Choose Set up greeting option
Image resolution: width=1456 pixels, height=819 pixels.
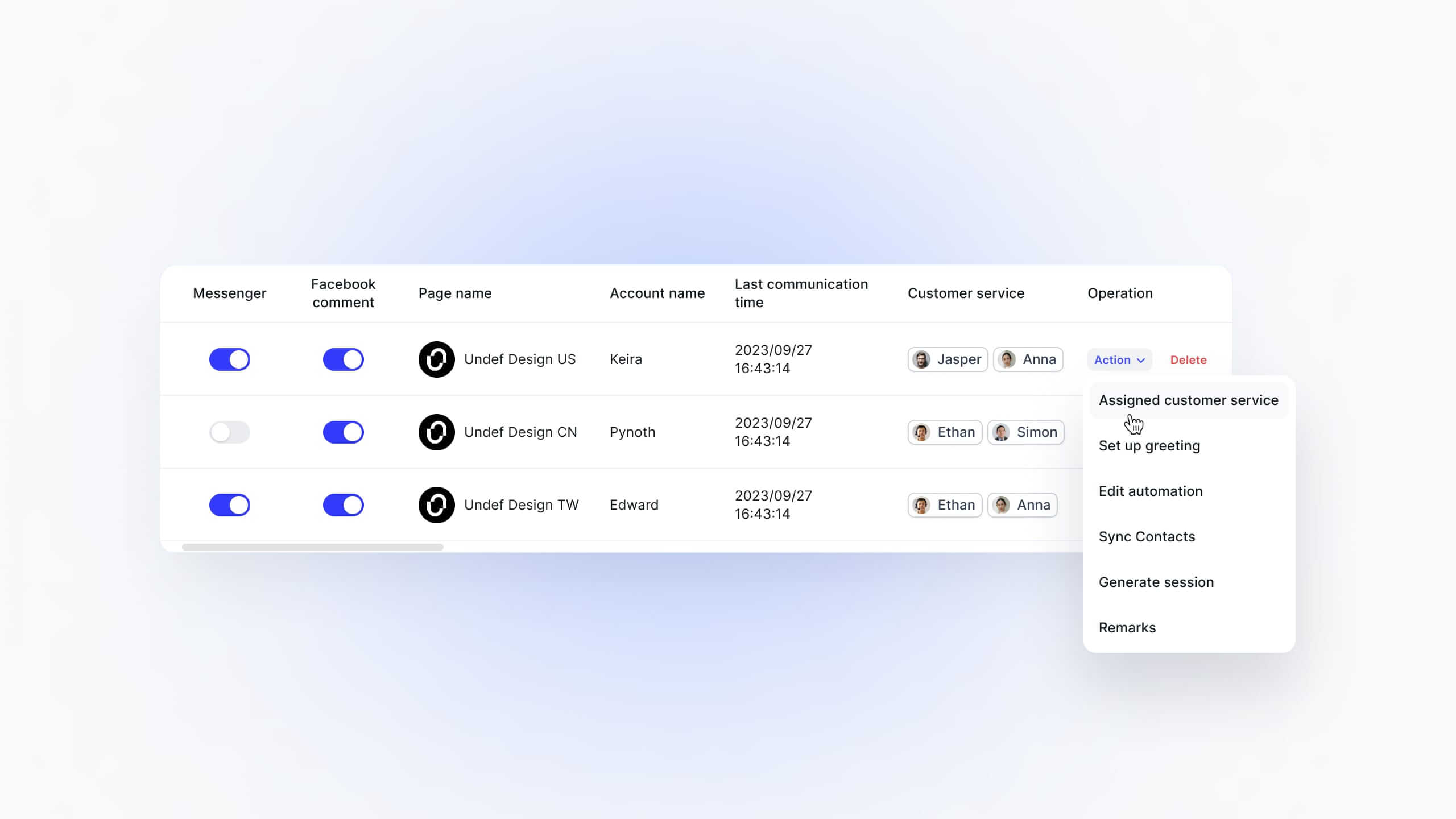pyautogui.click(x=1149, y=446)
